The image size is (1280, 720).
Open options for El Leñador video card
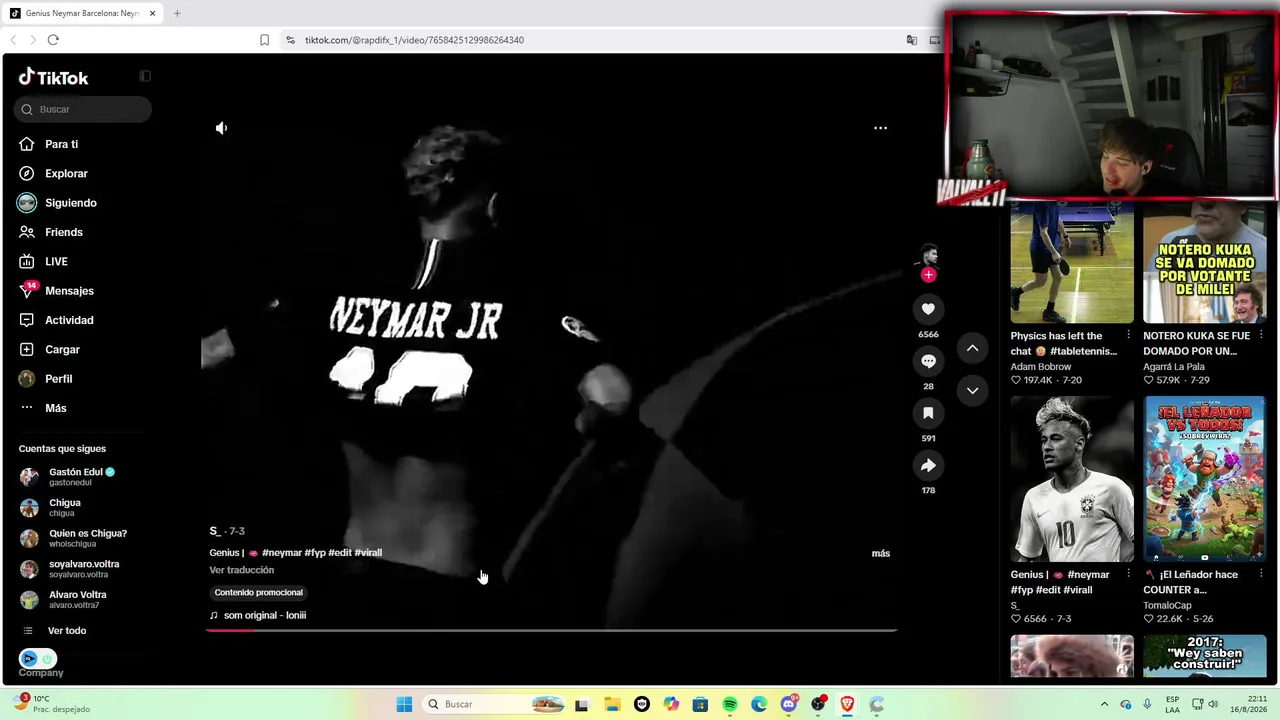point(1261,574)
